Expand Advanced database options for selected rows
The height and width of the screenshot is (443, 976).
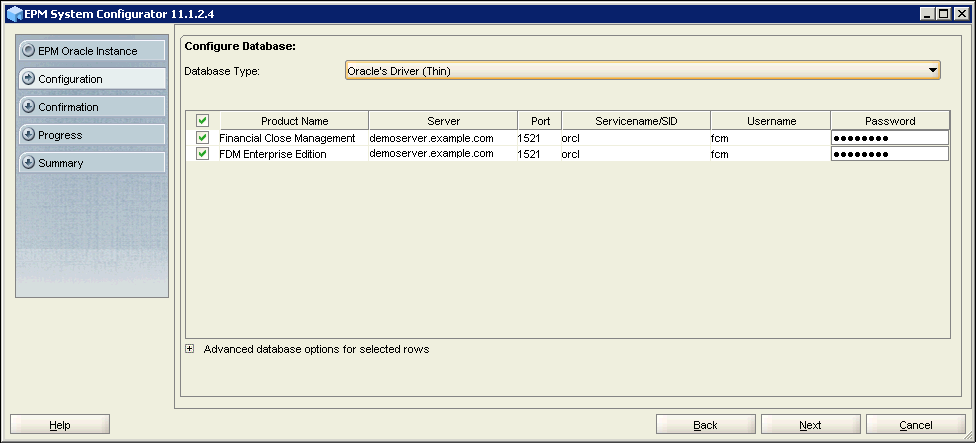pos(190,349)
